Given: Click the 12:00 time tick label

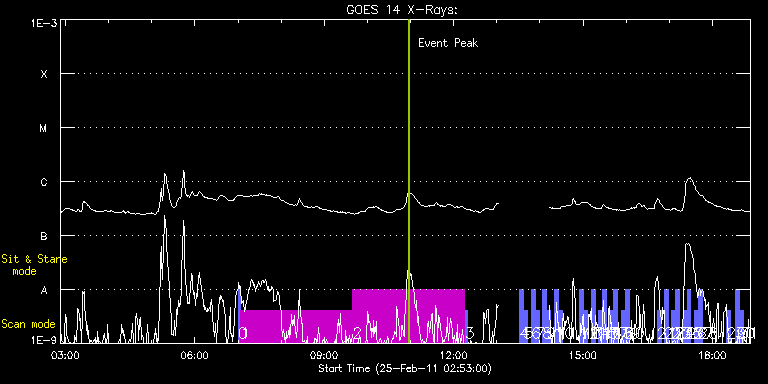Looking at the screenshot, I should [454, 355].
